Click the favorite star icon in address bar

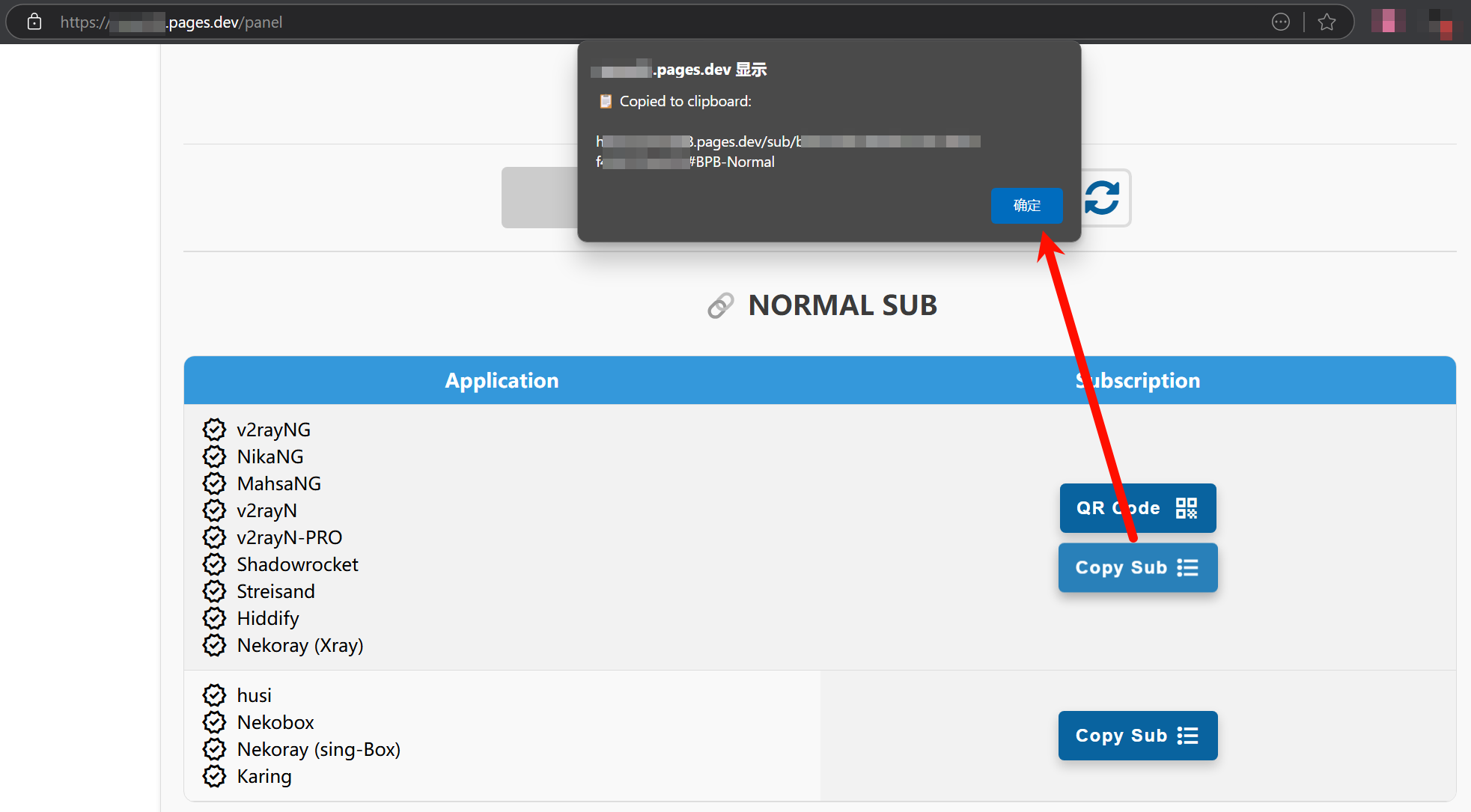[1327, 22]
